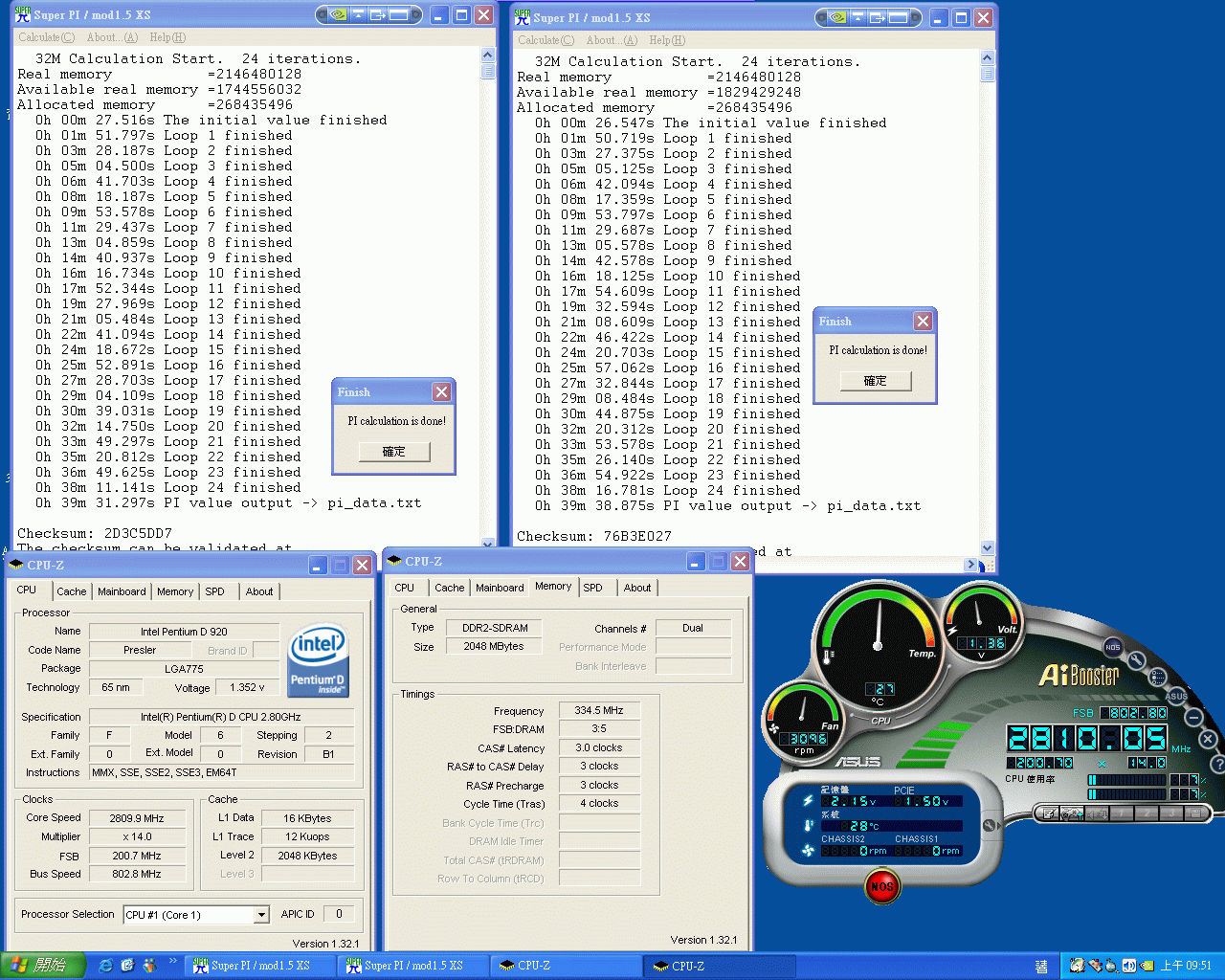1225x980 pixels.
Task: Click collapse triangle icon in right Super PI title bar
Action: [x=858, y=17]
